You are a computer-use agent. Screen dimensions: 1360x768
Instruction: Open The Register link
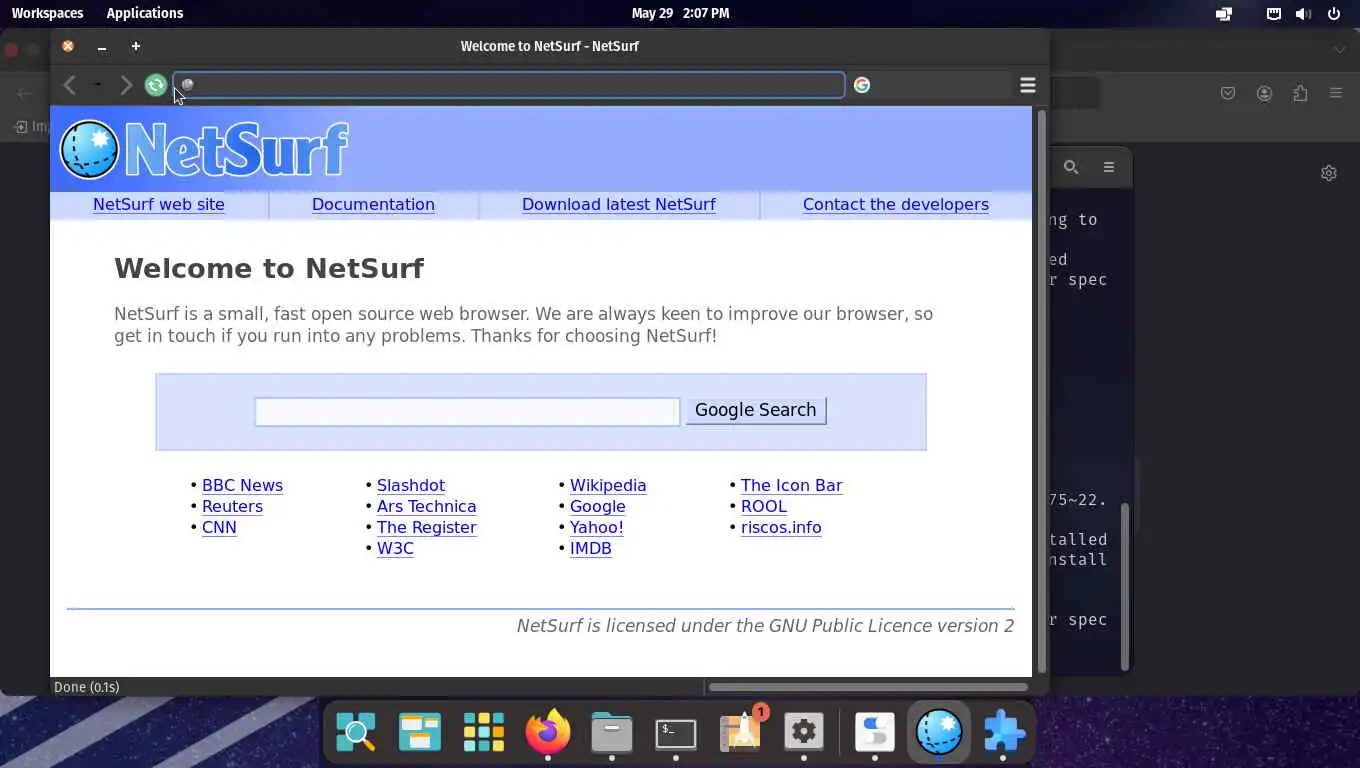426,527
